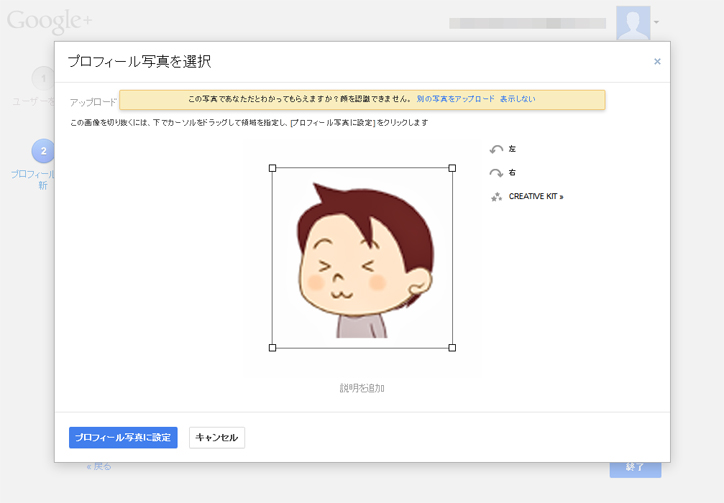The height and width of the screenshot is (503, 724).
Task: Click 別の写真をアップロード link
Action: [455, 99]
